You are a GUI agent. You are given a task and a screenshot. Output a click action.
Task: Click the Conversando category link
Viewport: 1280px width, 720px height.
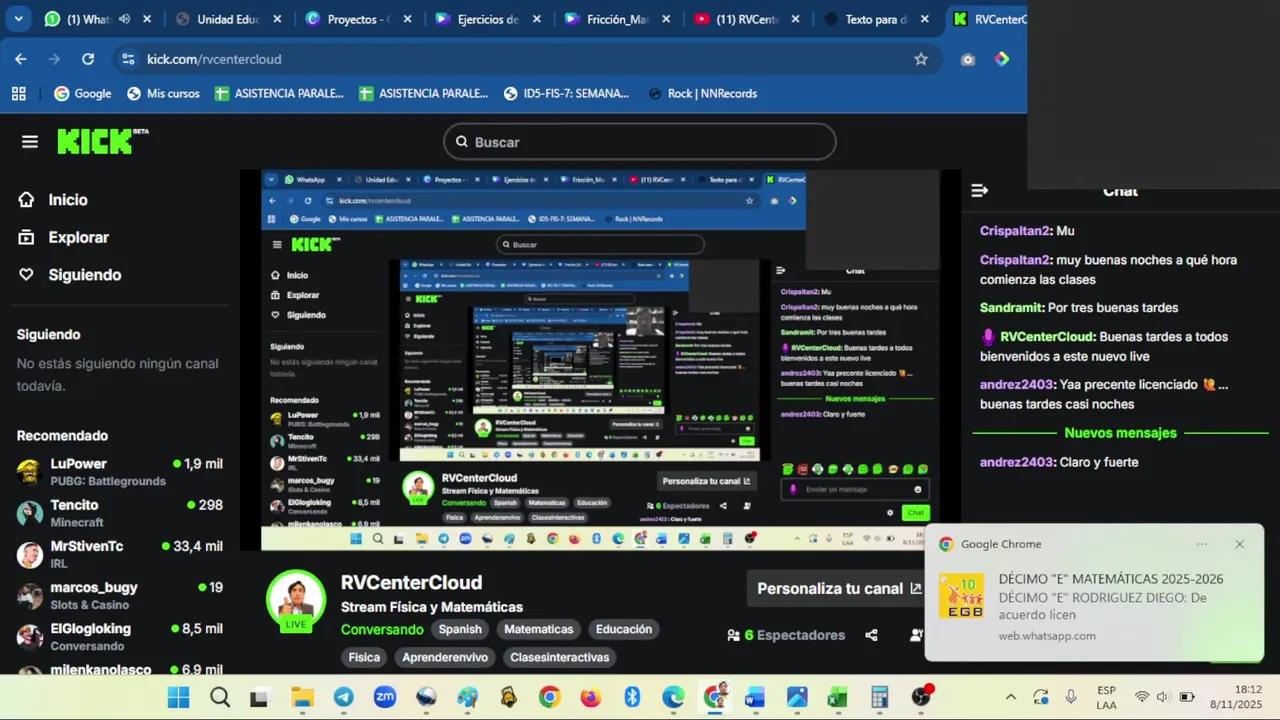tap(382, 629)
